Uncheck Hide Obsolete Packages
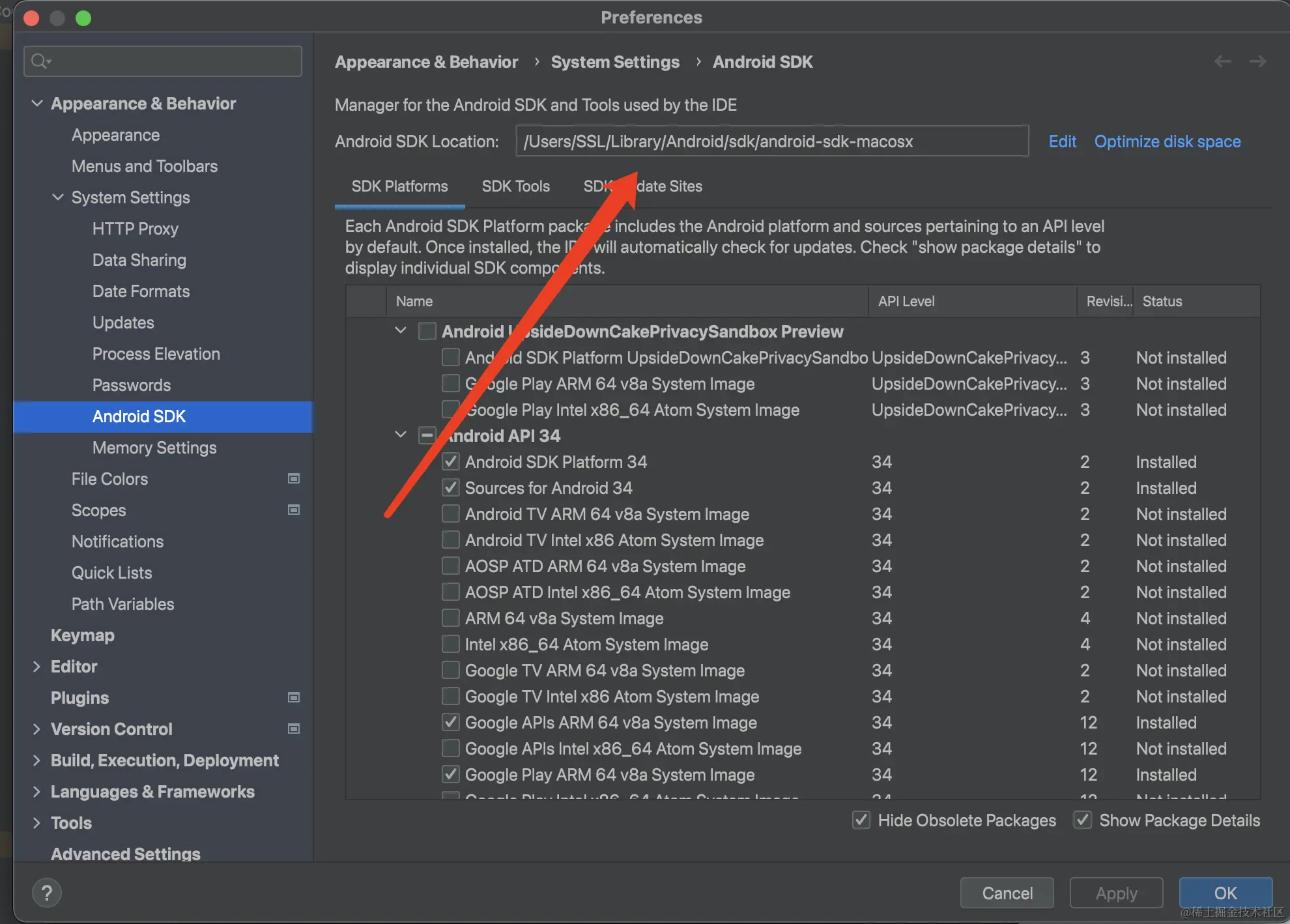 (x=861, y=820)
